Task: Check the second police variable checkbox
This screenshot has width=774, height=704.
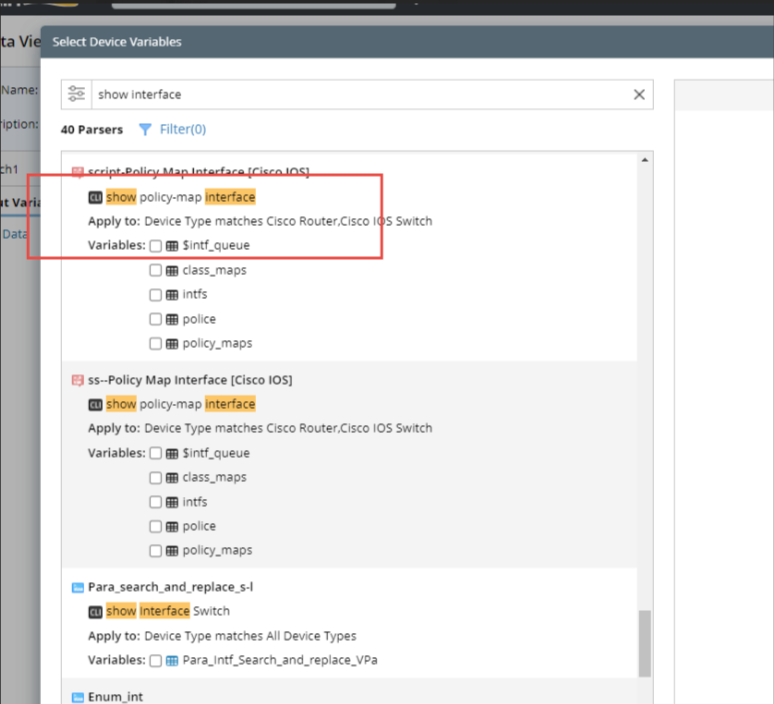Action: 155,526
